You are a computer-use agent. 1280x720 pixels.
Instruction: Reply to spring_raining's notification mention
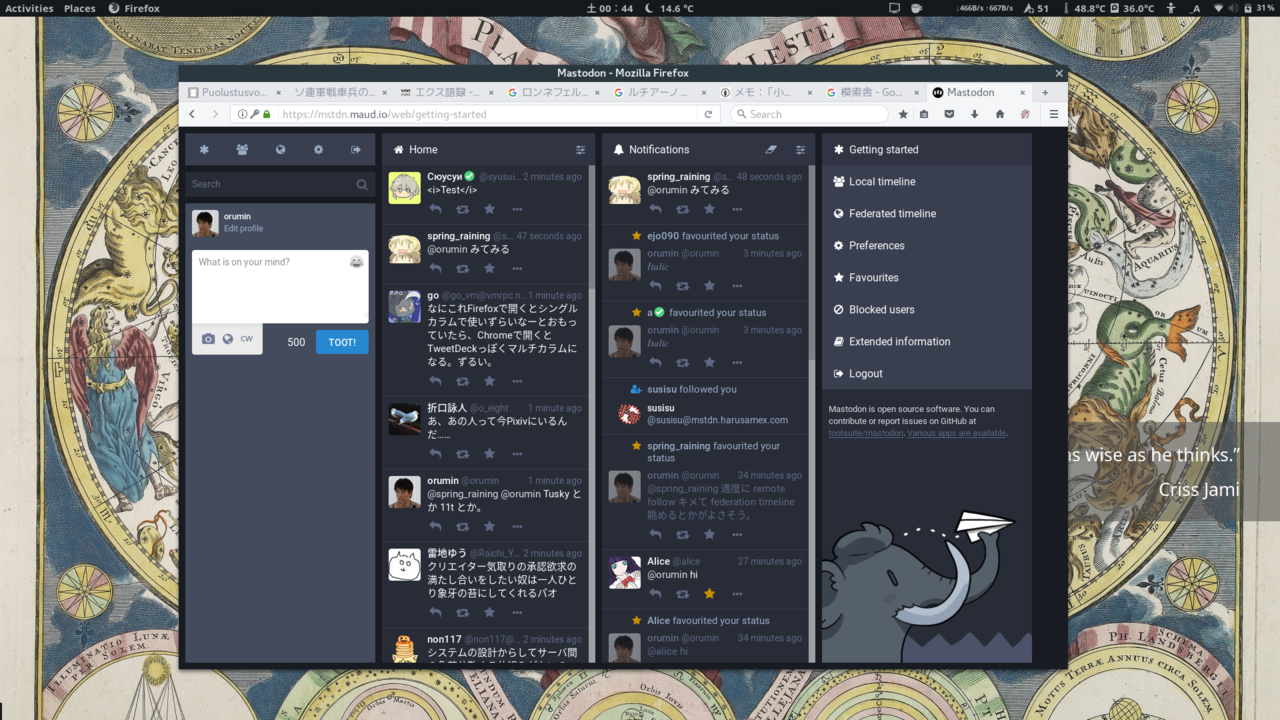pos(655,209)
